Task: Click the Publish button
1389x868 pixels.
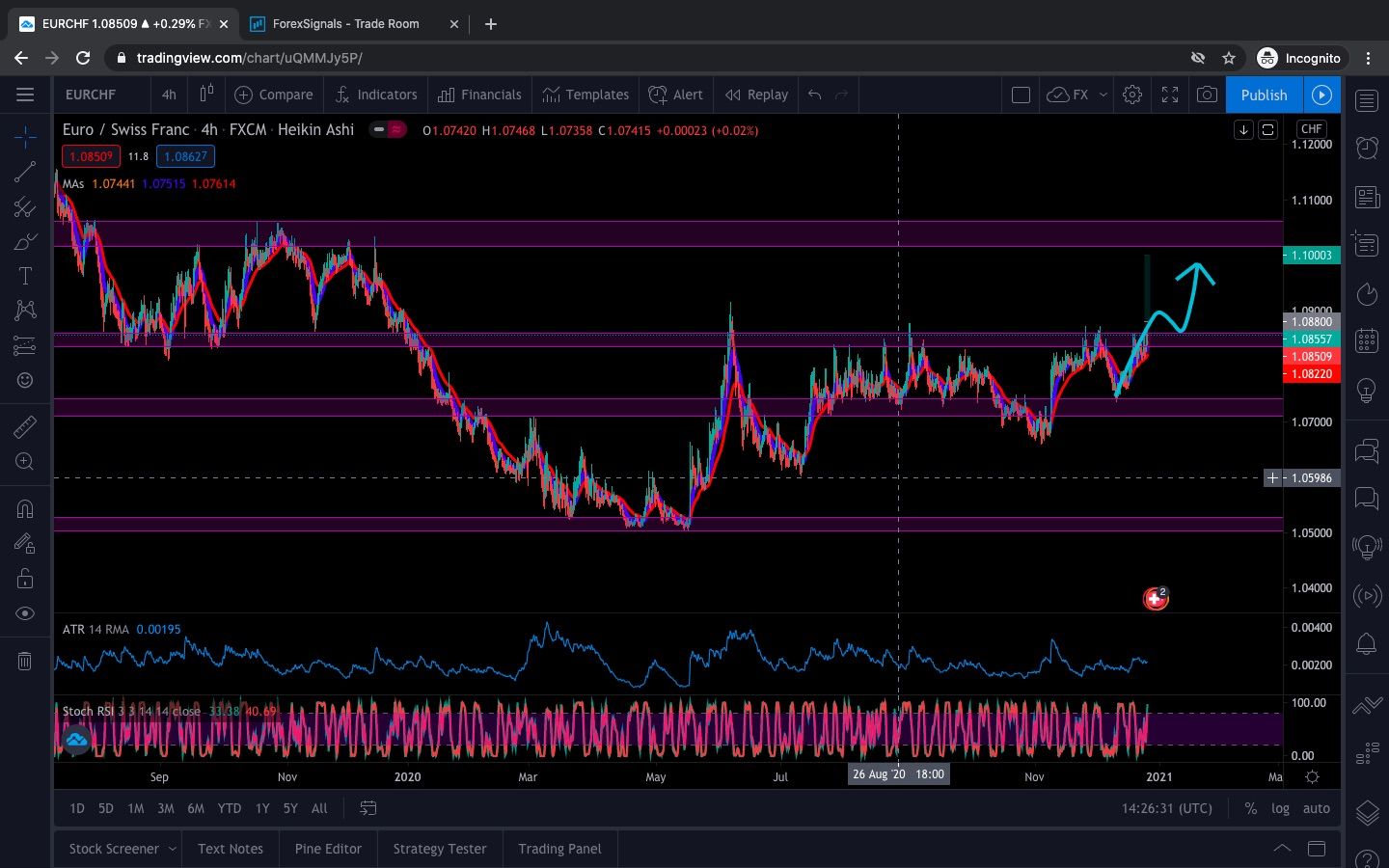Action: [1264, 95]
